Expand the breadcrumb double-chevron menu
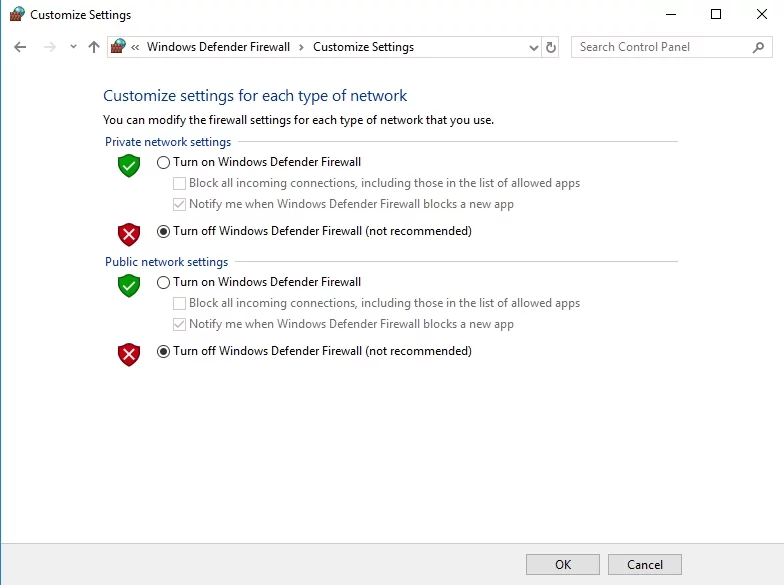The height and width of the screenshot is (585, 784). point(136,47)
